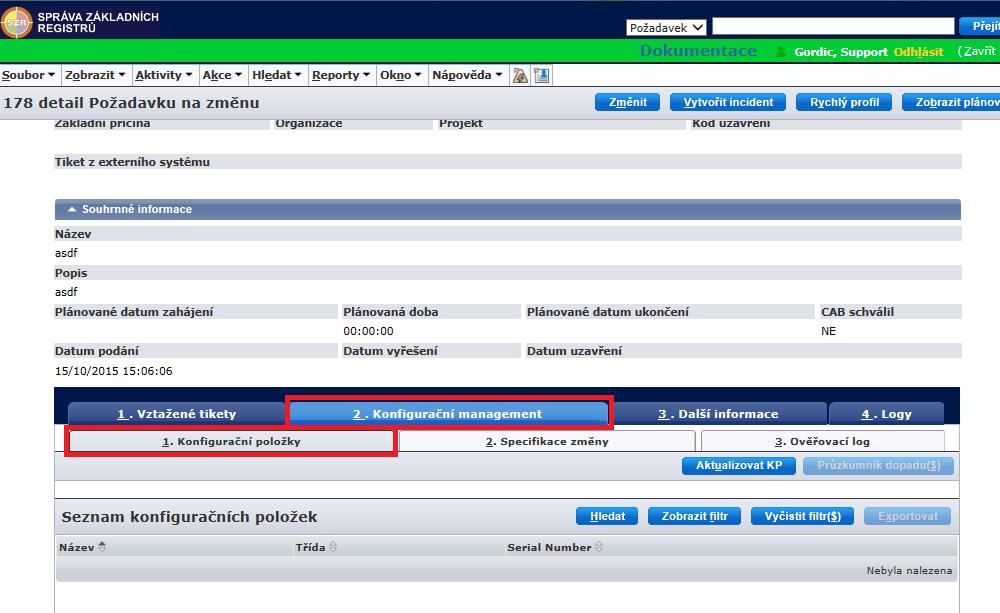
Task: Open the Aktivity menu
Action: tap(163, 75)
